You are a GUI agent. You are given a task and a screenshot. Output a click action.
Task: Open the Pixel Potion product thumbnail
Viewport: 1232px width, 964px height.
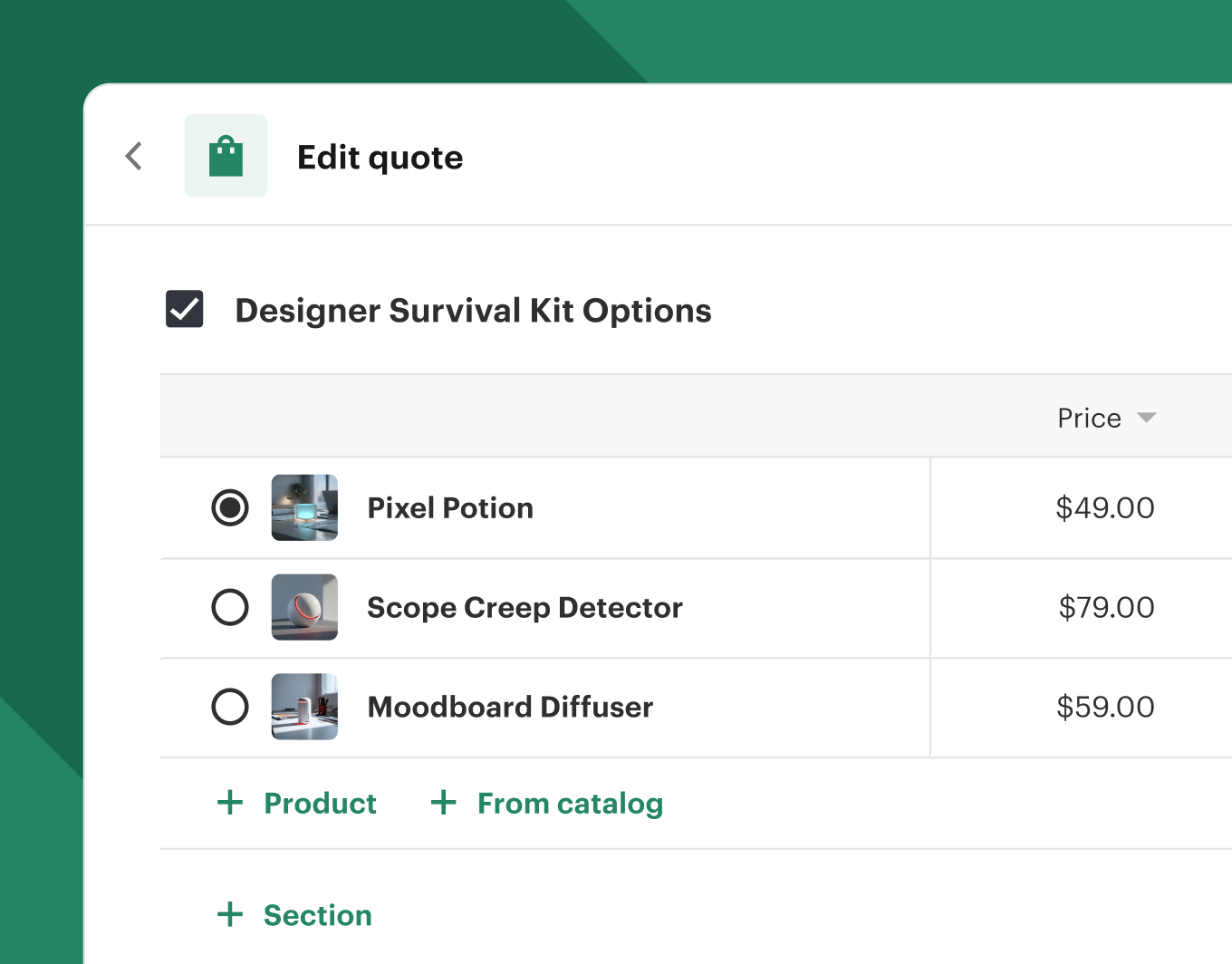[304, 507]
